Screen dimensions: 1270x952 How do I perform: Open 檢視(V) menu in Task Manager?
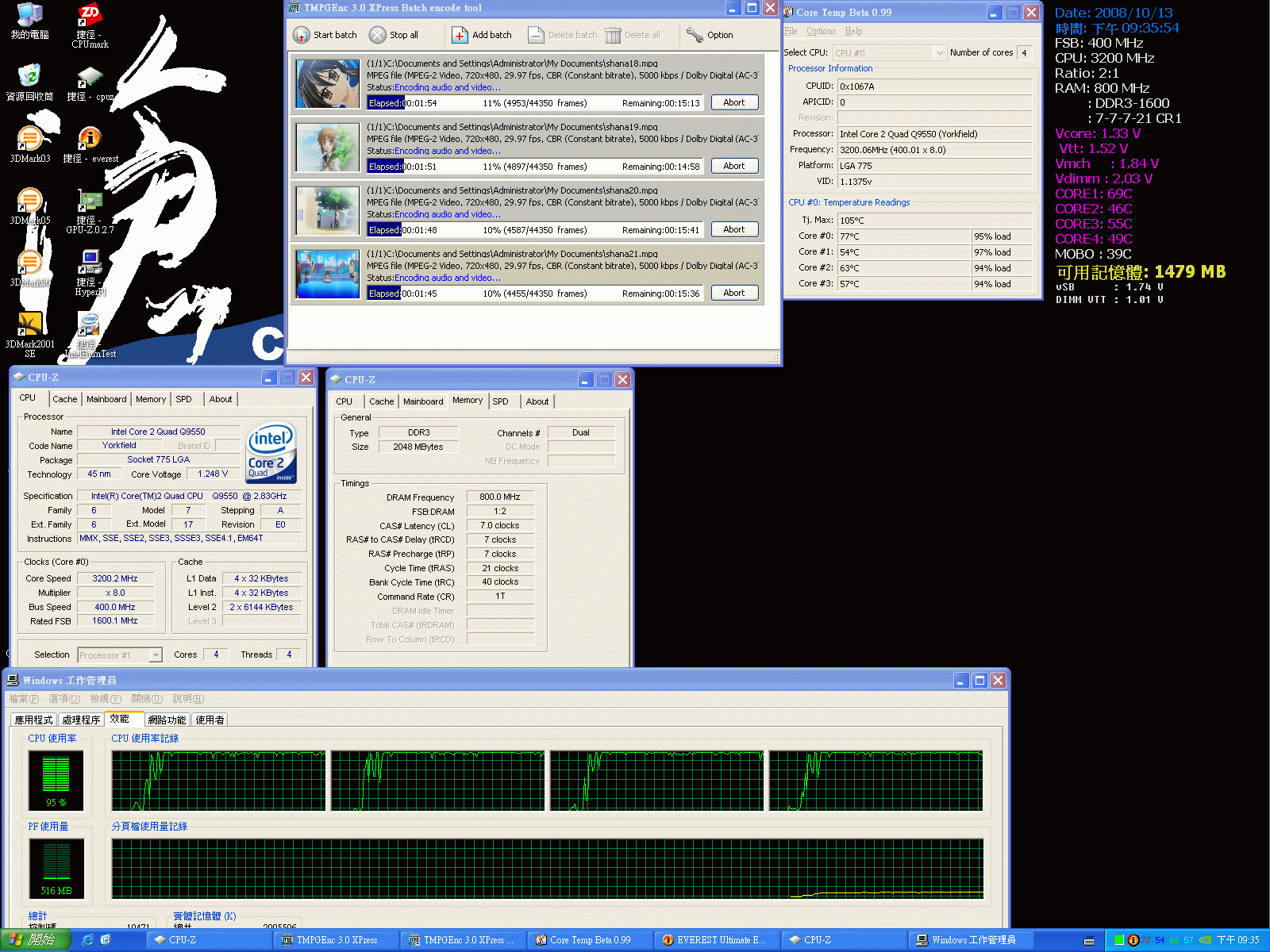click(106, 699)
